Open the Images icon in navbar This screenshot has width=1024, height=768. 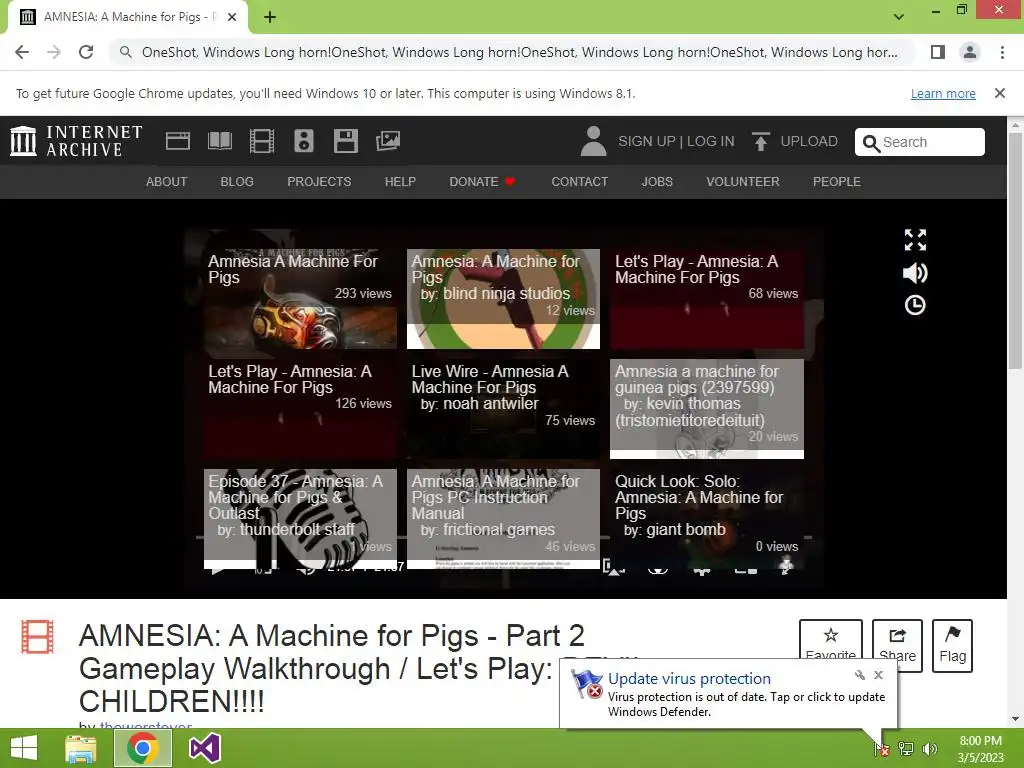click(x=388, y=141)
